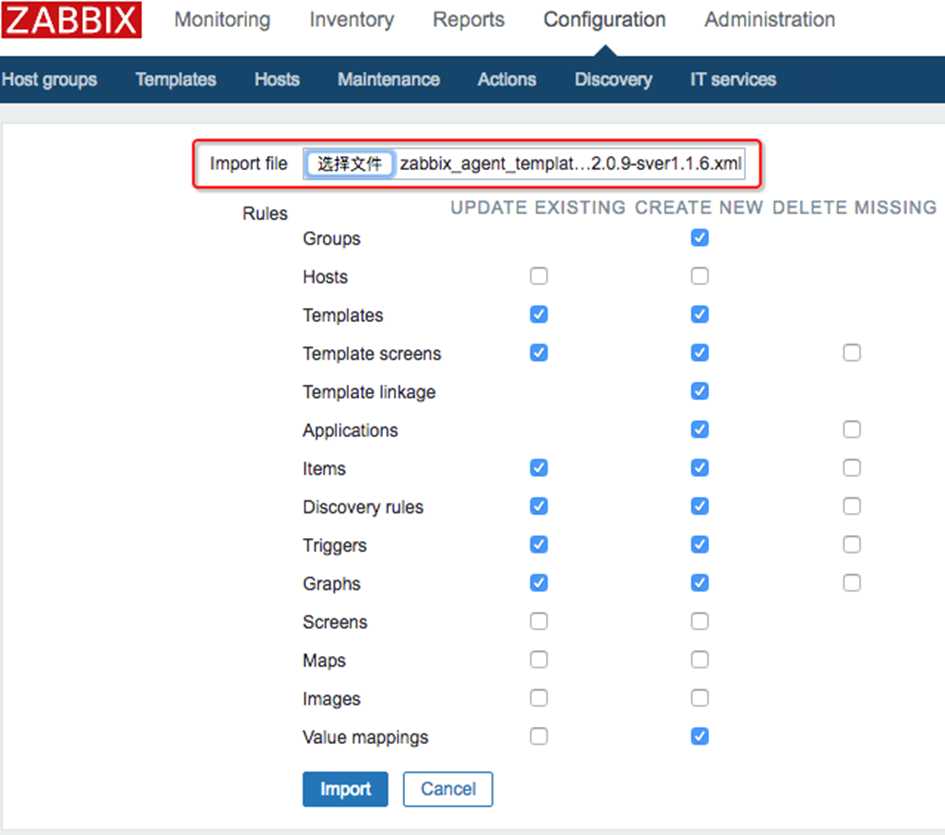The image size is (945, 835).
Task: Uncheck Items update existing checkbox
Action: coord(539,468)
